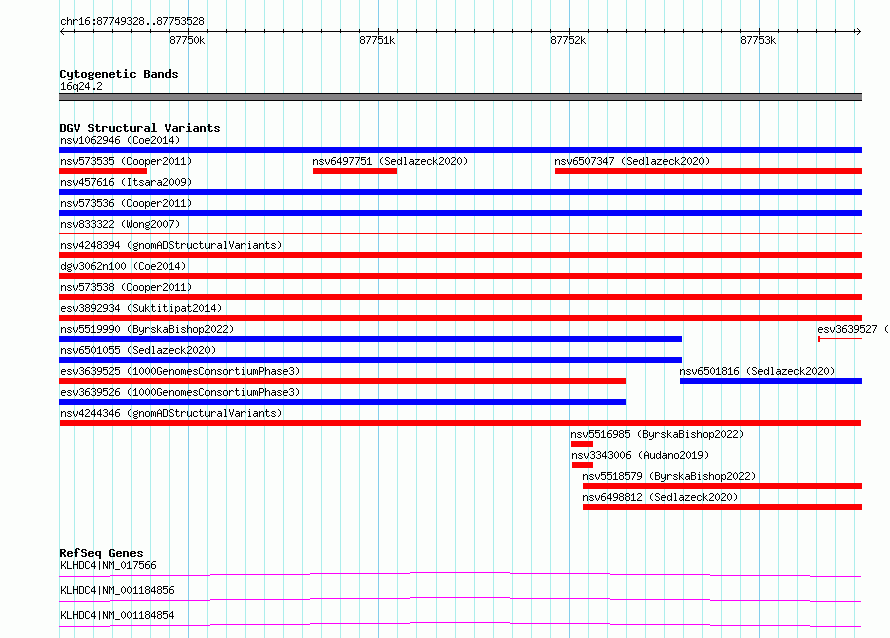Click nsv5518579 (ByrskaBishop2022) red bar
The height and width of the screenshot is (638, 890).
(722, 486)
